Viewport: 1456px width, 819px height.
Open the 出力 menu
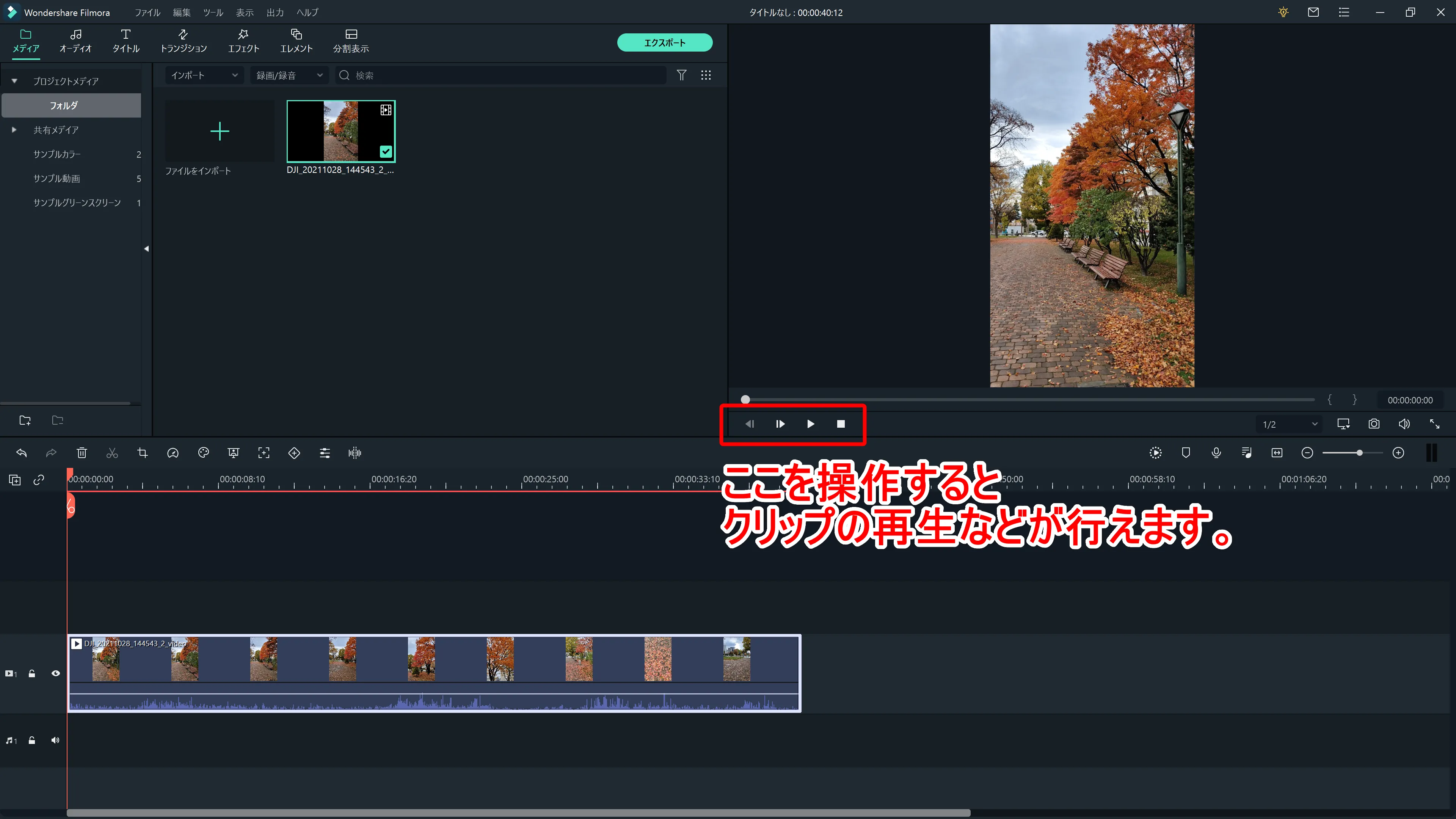275,13
